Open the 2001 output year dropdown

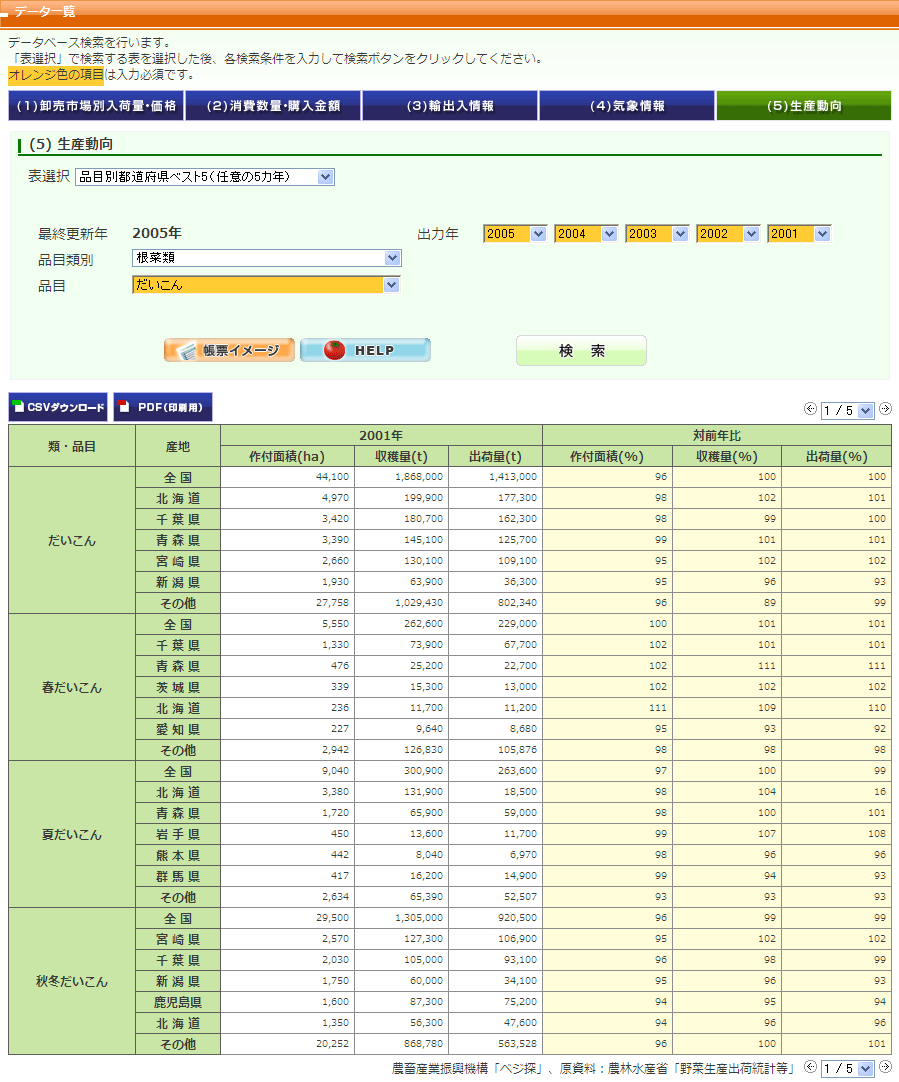(799, 234)
